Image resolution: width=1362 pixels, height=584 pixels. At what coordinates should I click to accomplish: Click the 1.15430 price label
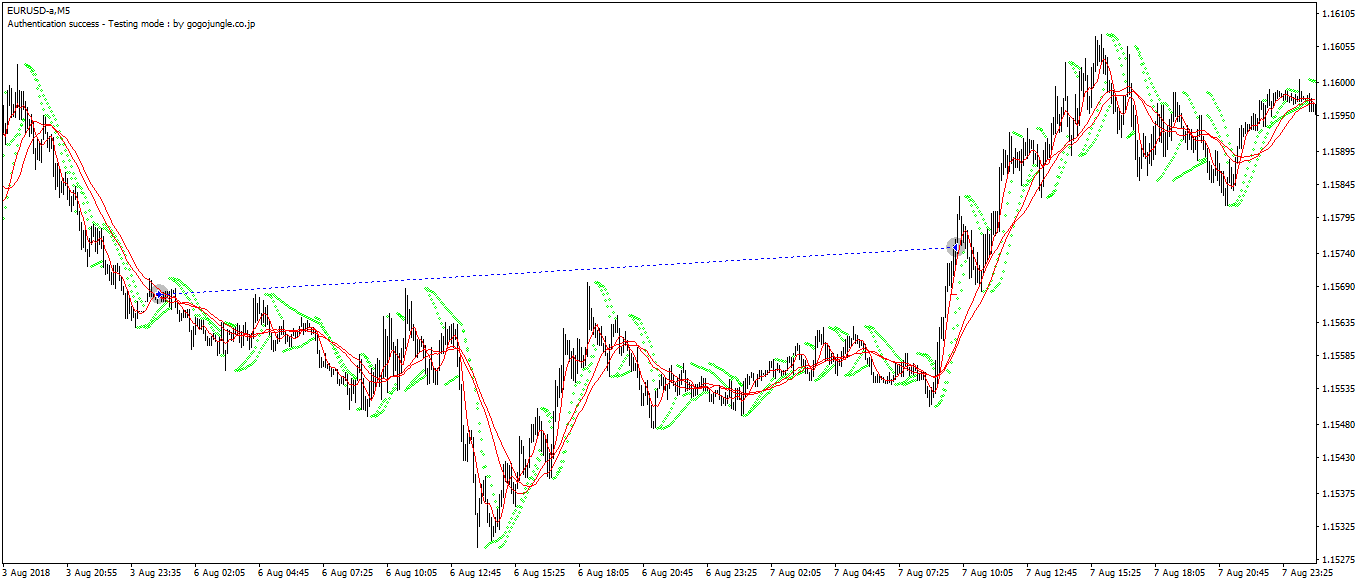(x=1338, y=459)
